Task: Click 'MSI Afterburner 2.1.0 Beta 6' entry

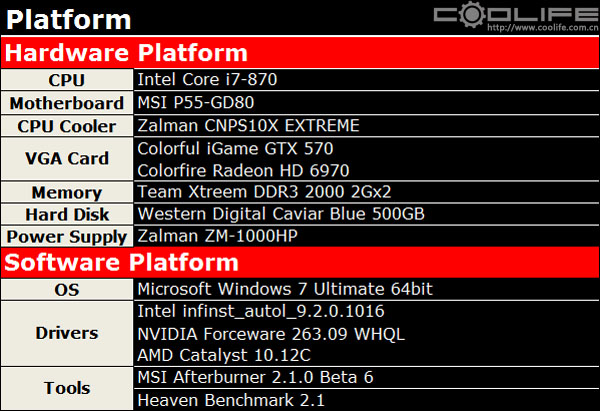Action: [255, 377]
